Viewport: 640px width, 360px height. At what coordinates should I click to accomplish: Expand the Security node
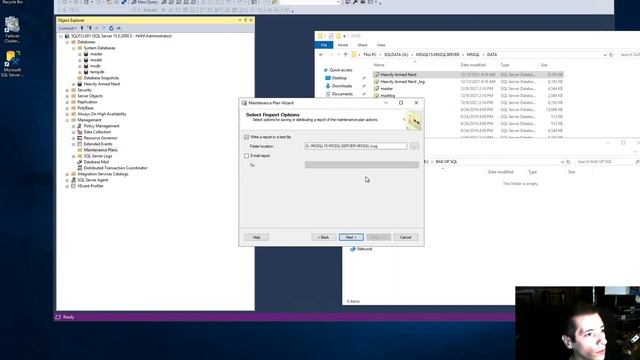[x=67, y=90]
